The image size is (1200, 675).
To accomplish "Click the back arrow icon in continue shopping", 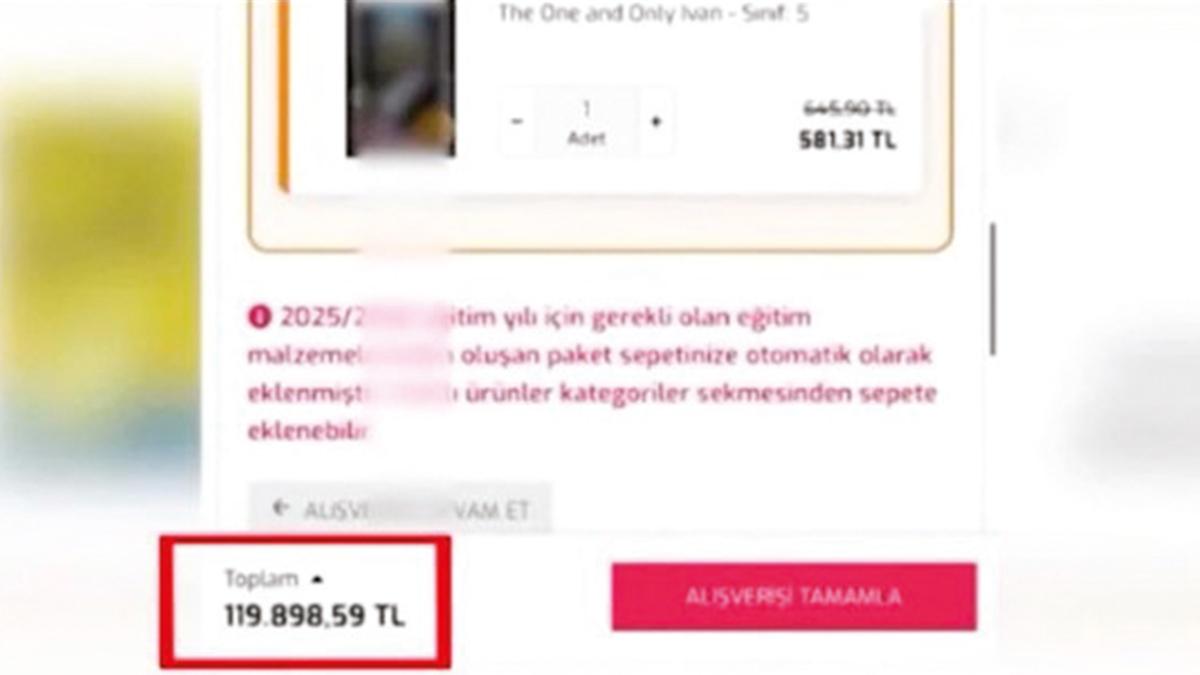I will pos(281,508).
